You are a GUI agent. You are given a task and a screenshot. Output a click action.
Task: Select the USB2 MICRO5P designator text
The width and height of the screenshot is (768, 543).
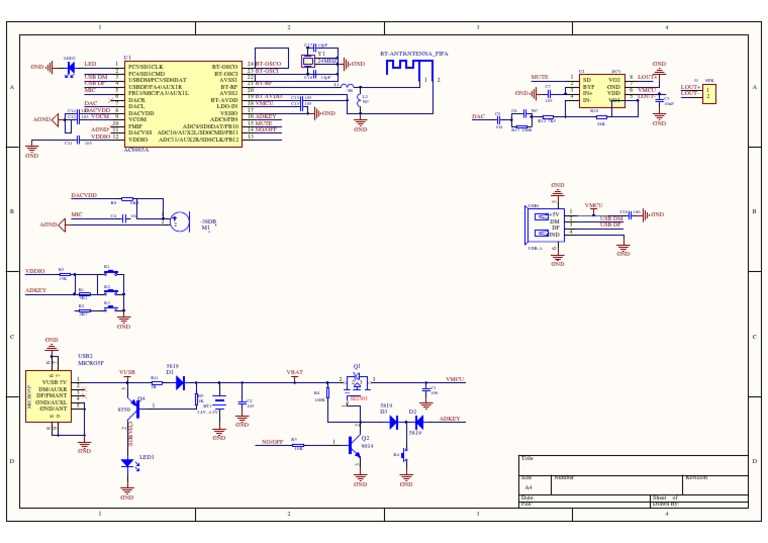91,359
